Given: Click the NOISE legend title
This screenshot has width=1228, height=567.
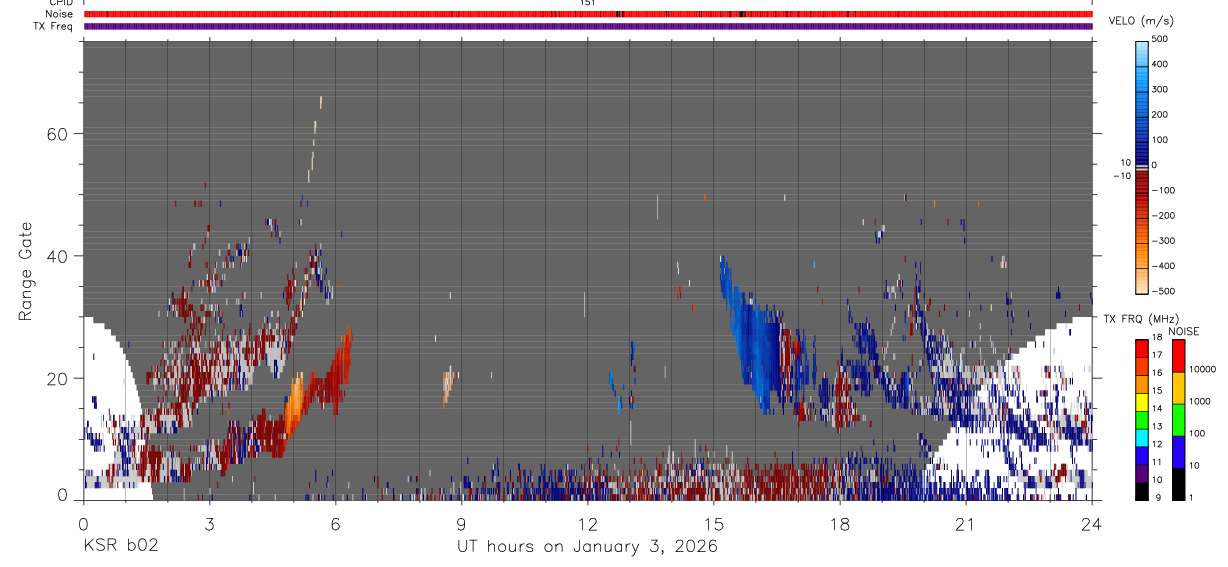Looking at the screenshot, I should click(1183, 332).
